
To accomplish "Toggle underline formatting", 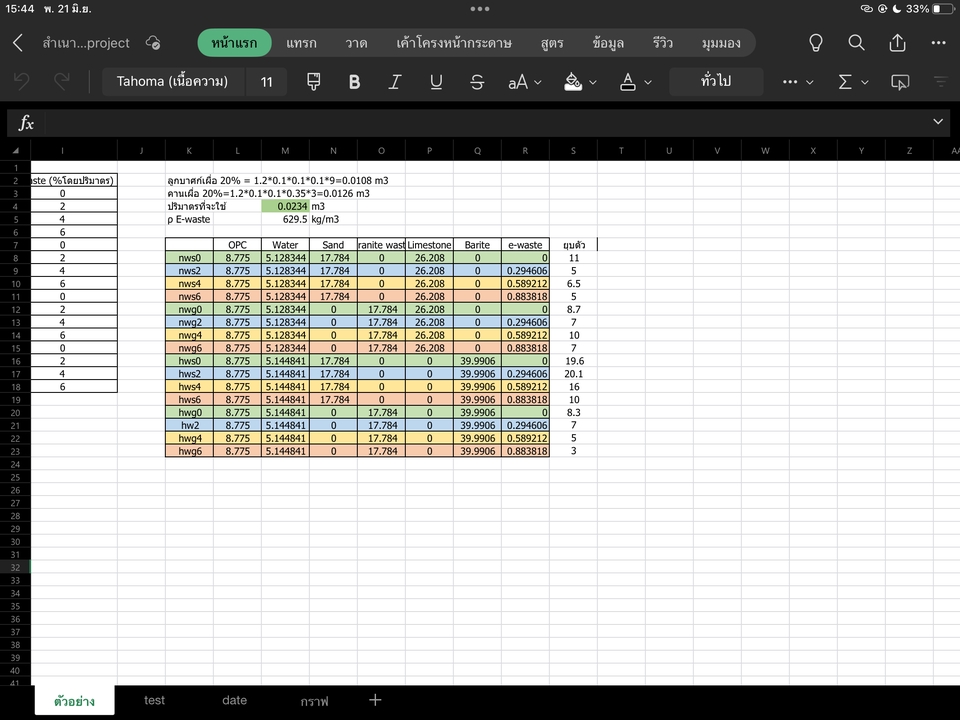I will (436, 81).
